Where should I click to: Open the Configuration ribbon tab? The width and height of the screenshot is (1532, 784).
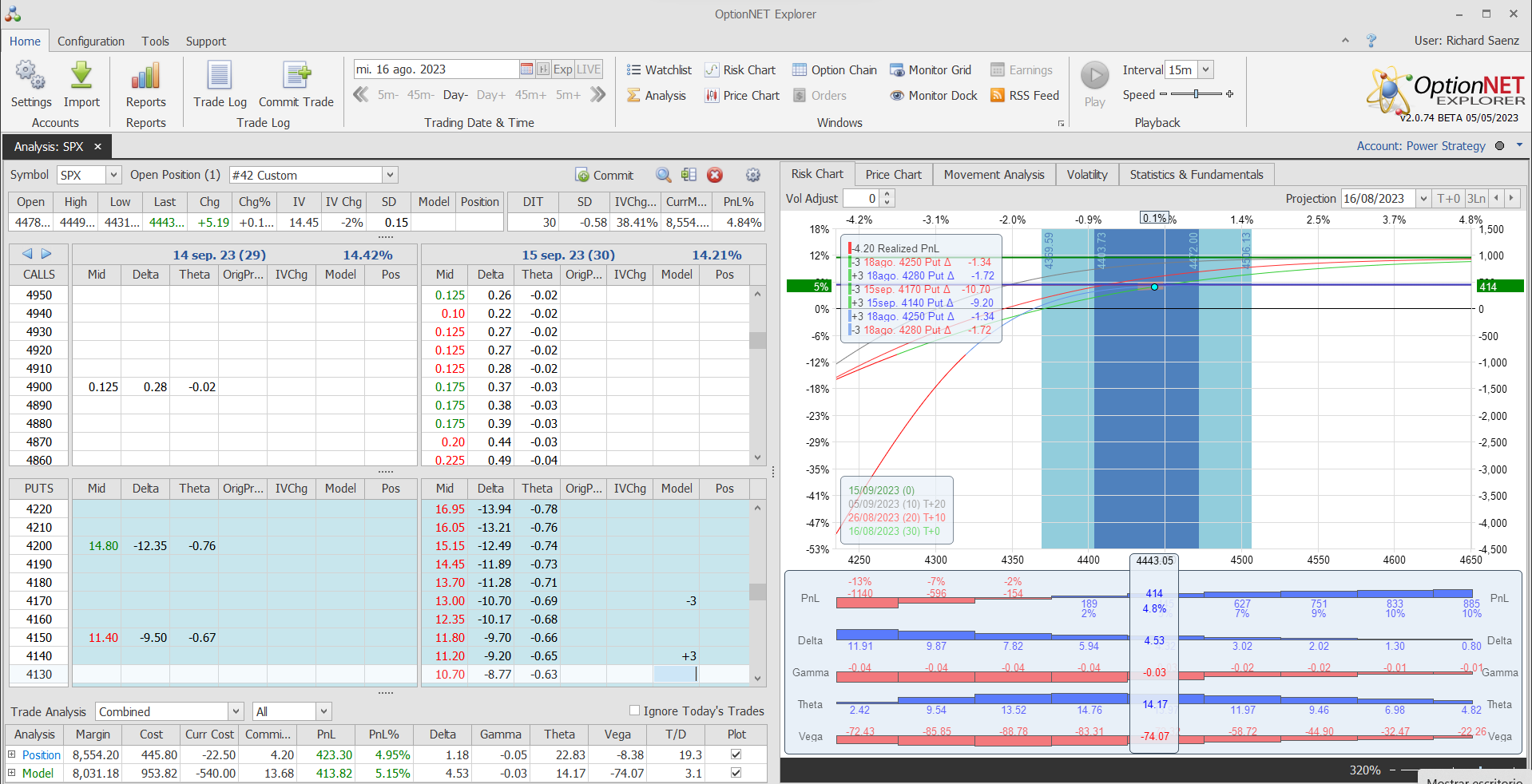tap(90, 42)
